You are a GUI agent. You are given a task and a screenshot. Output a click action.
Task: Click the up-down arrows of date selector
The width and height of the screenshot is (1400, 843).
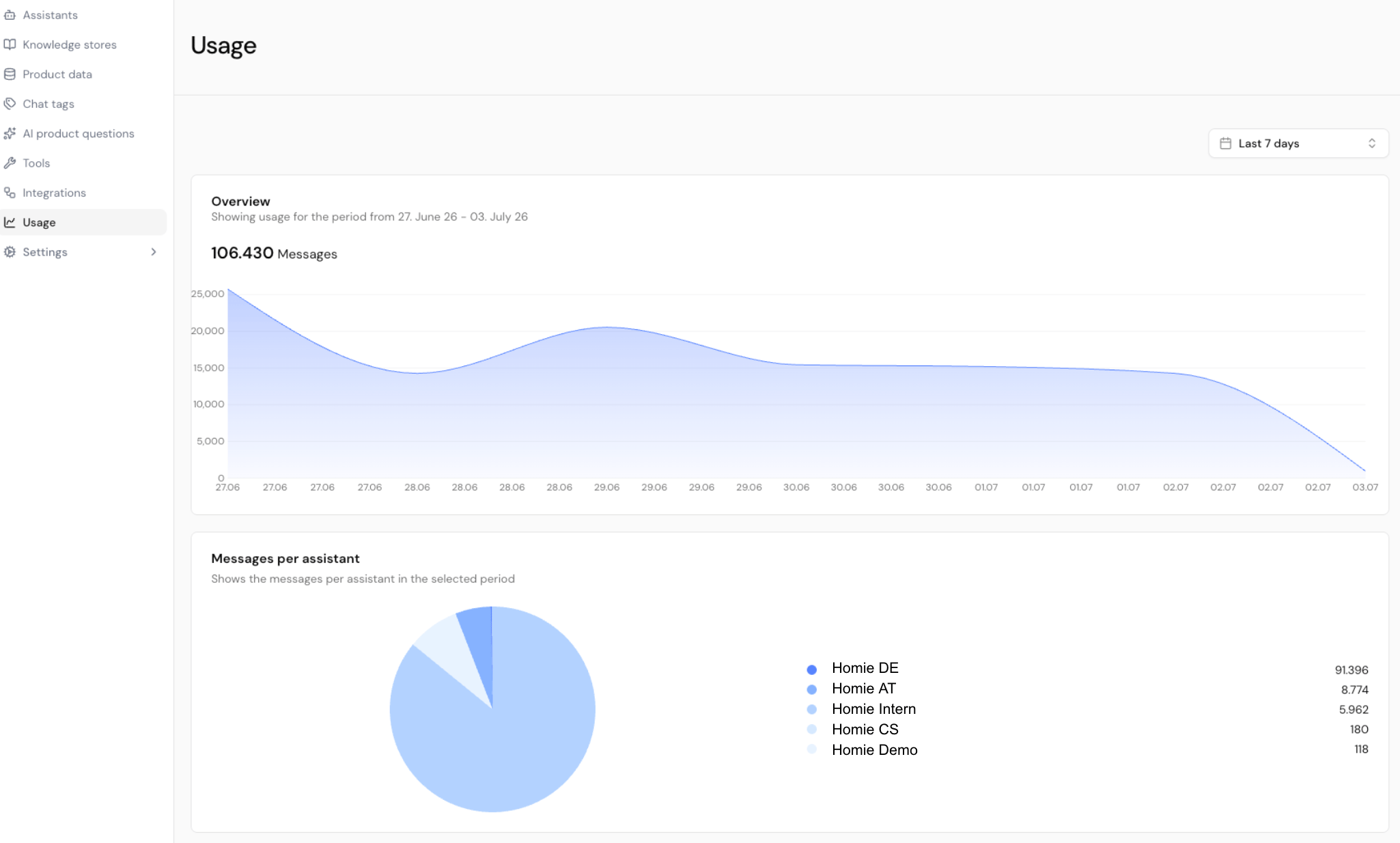[1371, 143]
